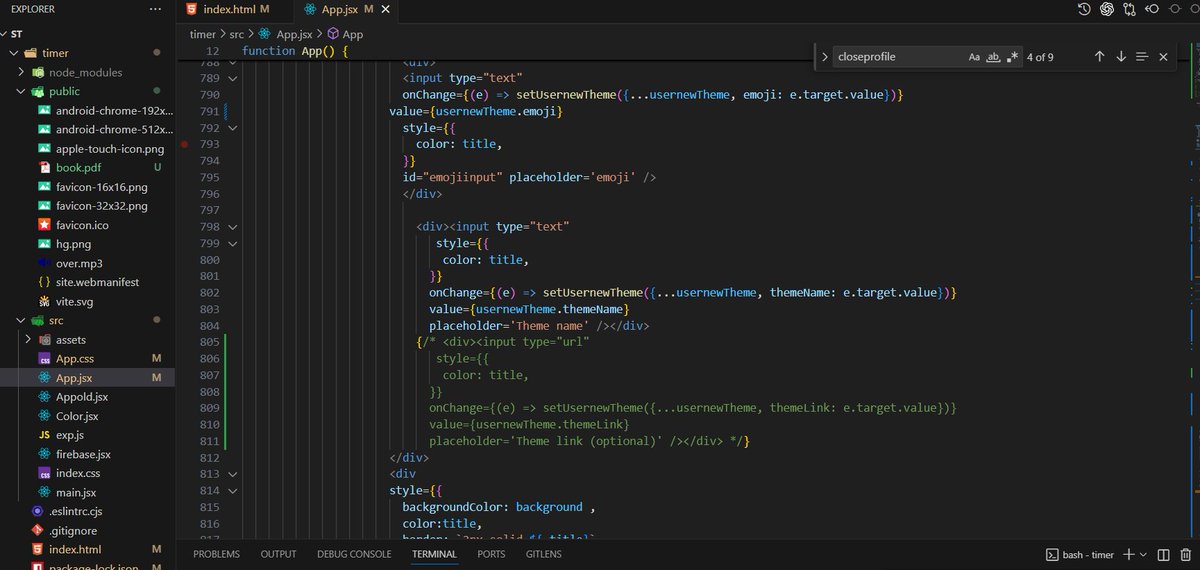Click the src breadcrumb segment
This screenshot has height=570, width=1200.
[236, 34]
